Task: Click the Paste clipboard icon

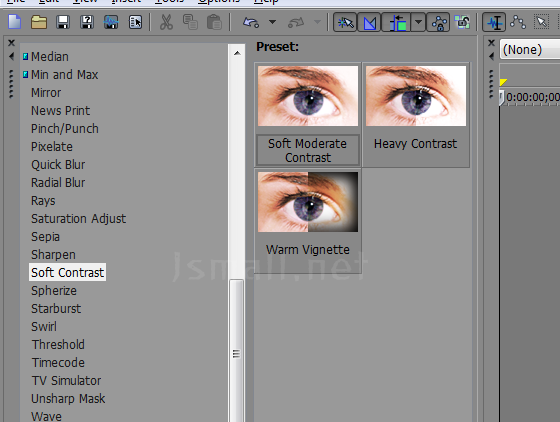Action: pos(214,22)
